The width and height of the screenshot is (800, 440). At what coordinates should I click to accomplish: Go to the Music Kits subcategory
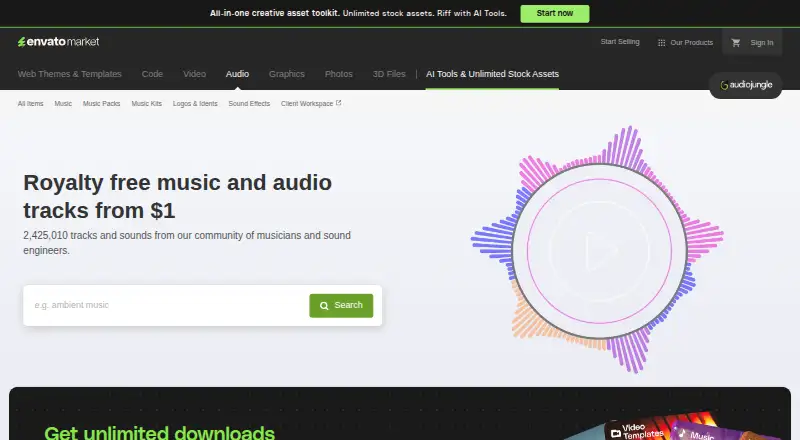point(146,104)
